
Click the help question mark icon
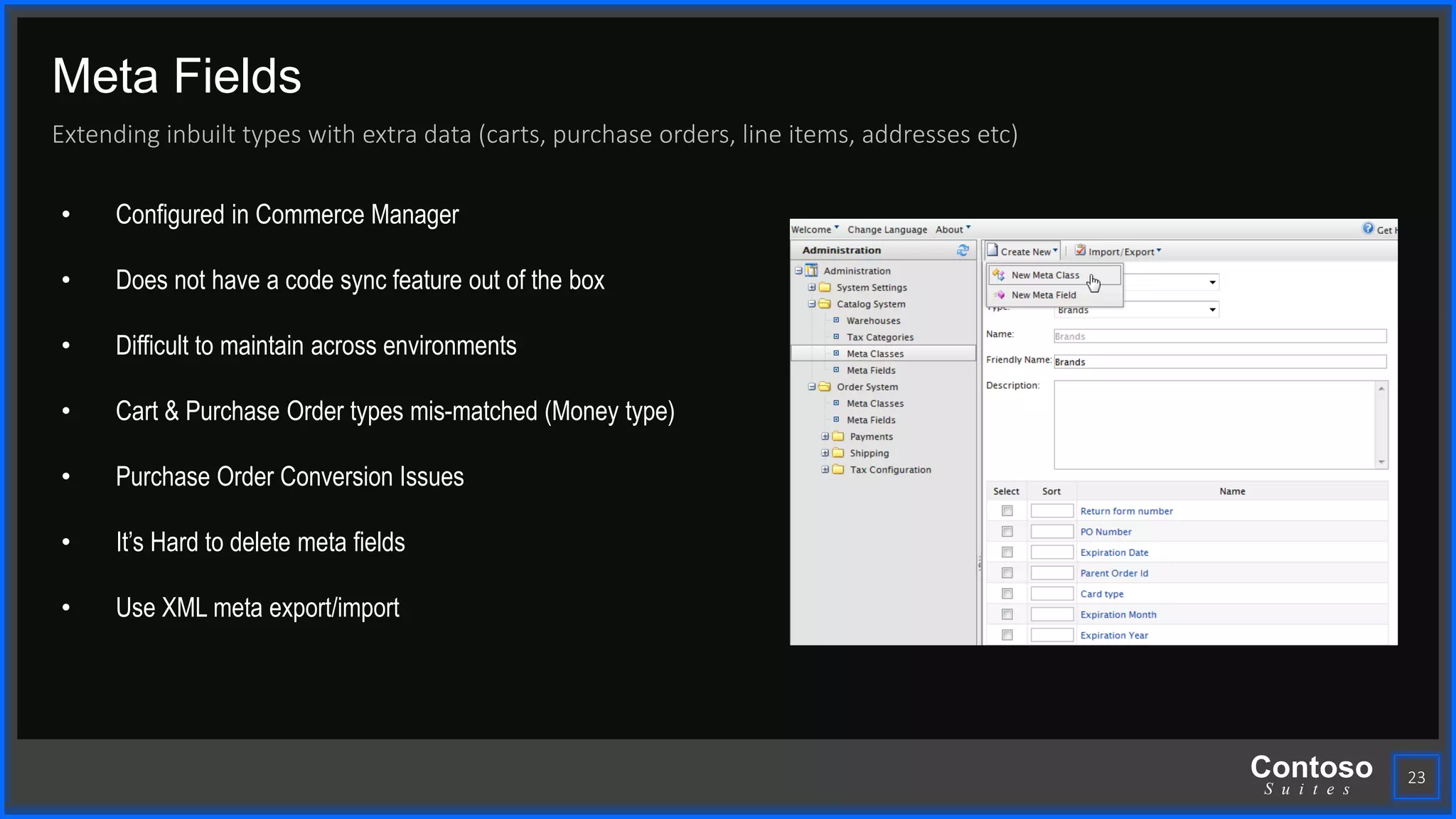1368,228
